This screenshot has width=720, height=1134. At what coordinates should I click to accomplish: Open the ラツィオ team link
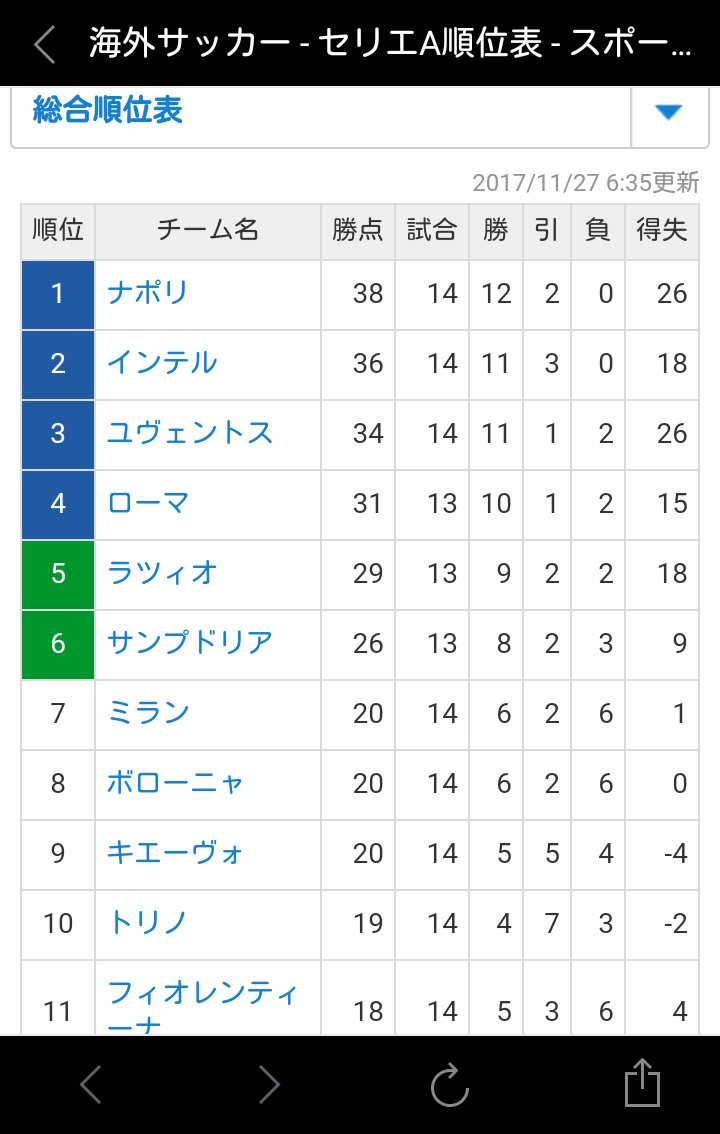162,573
